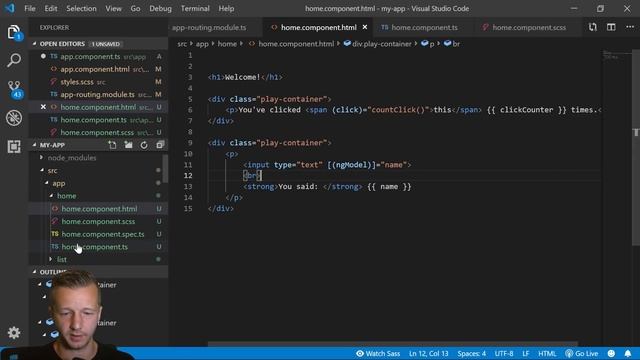The width and height of the screenshot is (640, 360).
Task: Open the File menu
Action: coord(30,9)
